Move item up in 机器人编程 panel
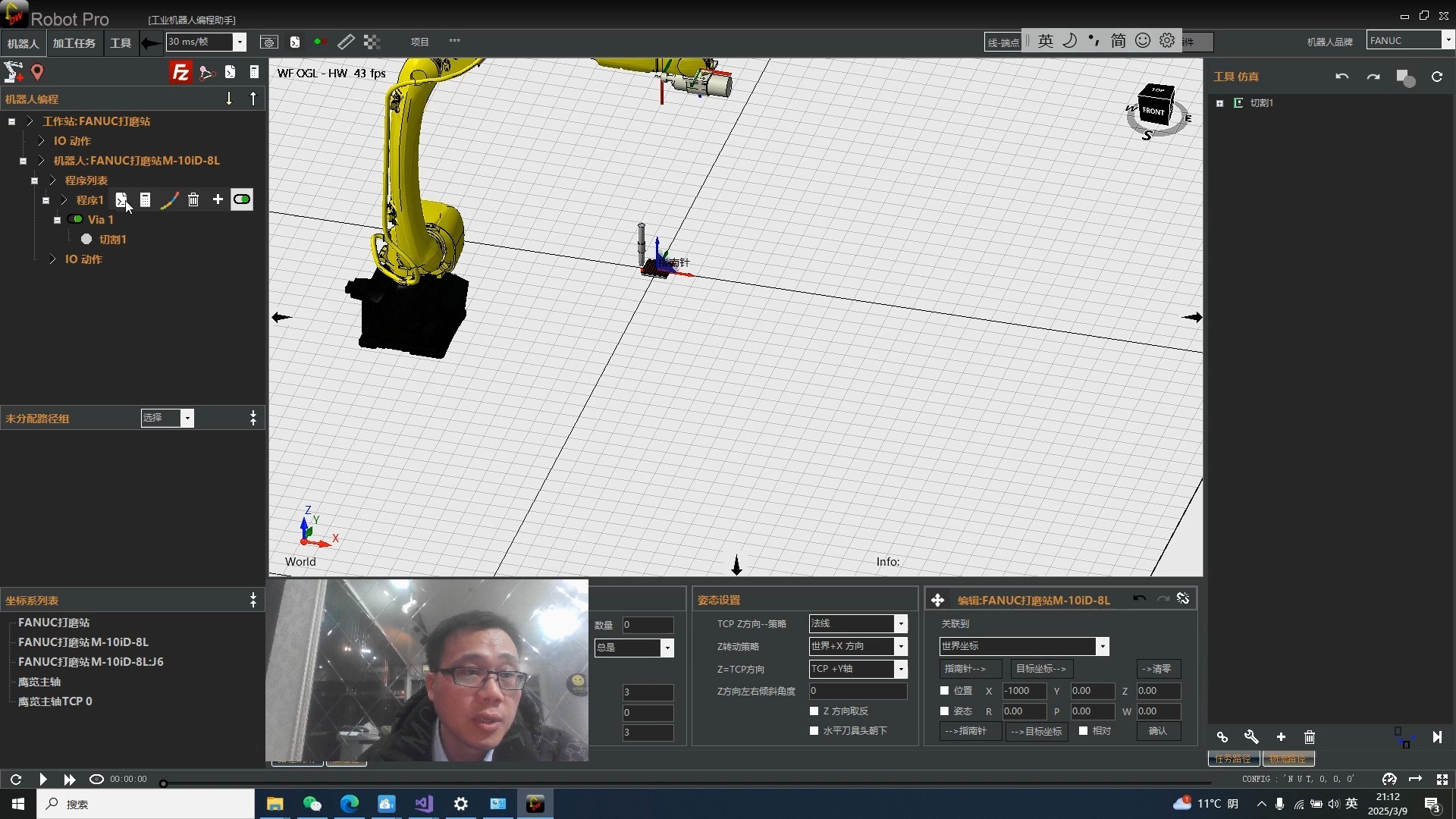Viewport: 1456px width, 819px height. (253, 99)
